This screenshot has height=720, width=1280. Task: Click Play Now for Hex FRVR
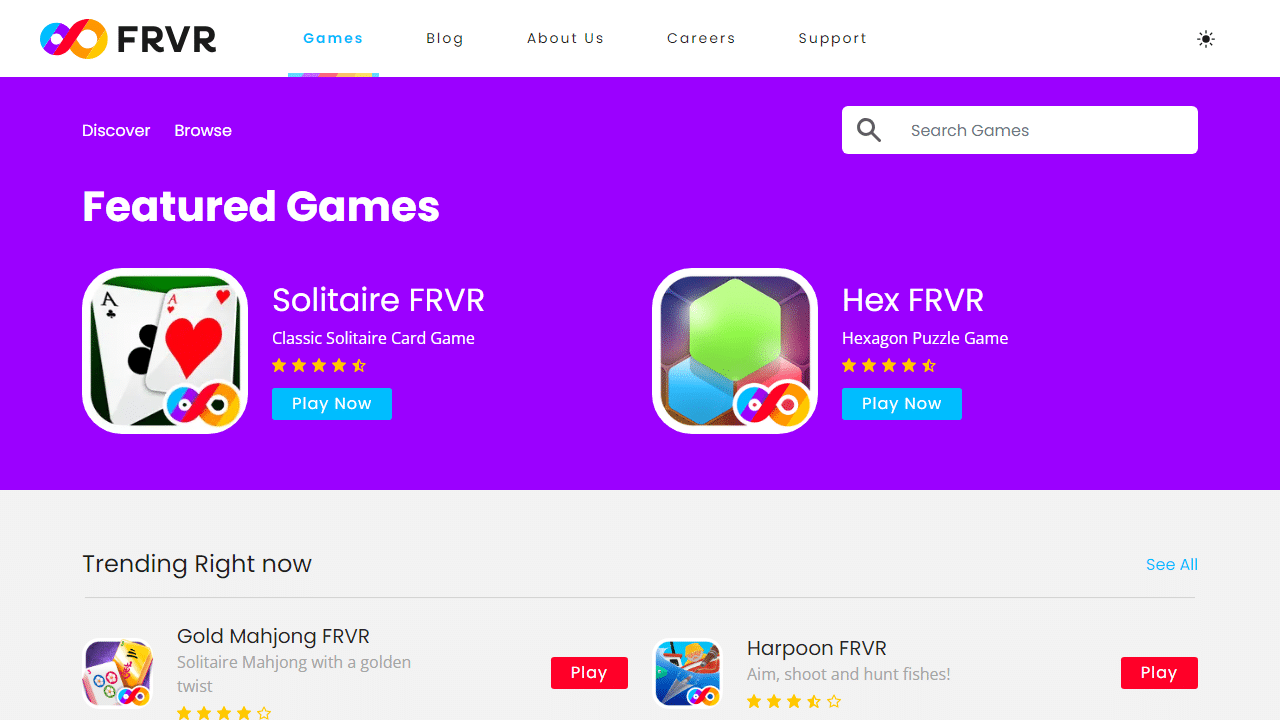[902, 404]
